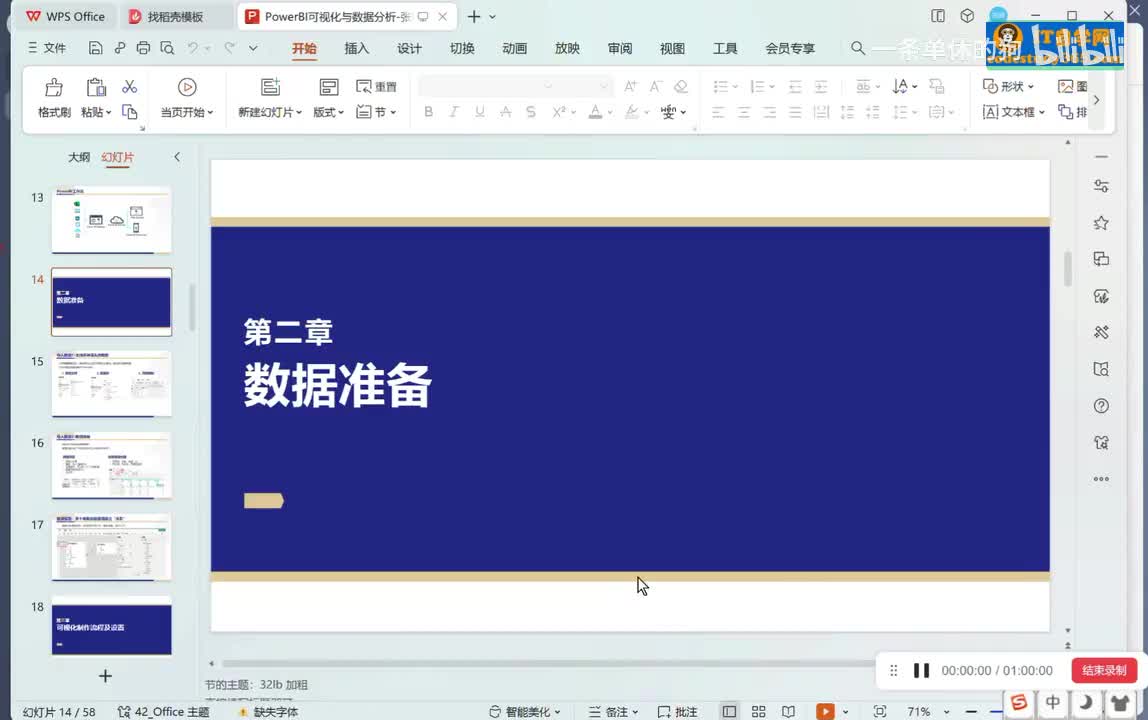
Task: Click the plus button to add a slide
Action: (x=105, y=676)
